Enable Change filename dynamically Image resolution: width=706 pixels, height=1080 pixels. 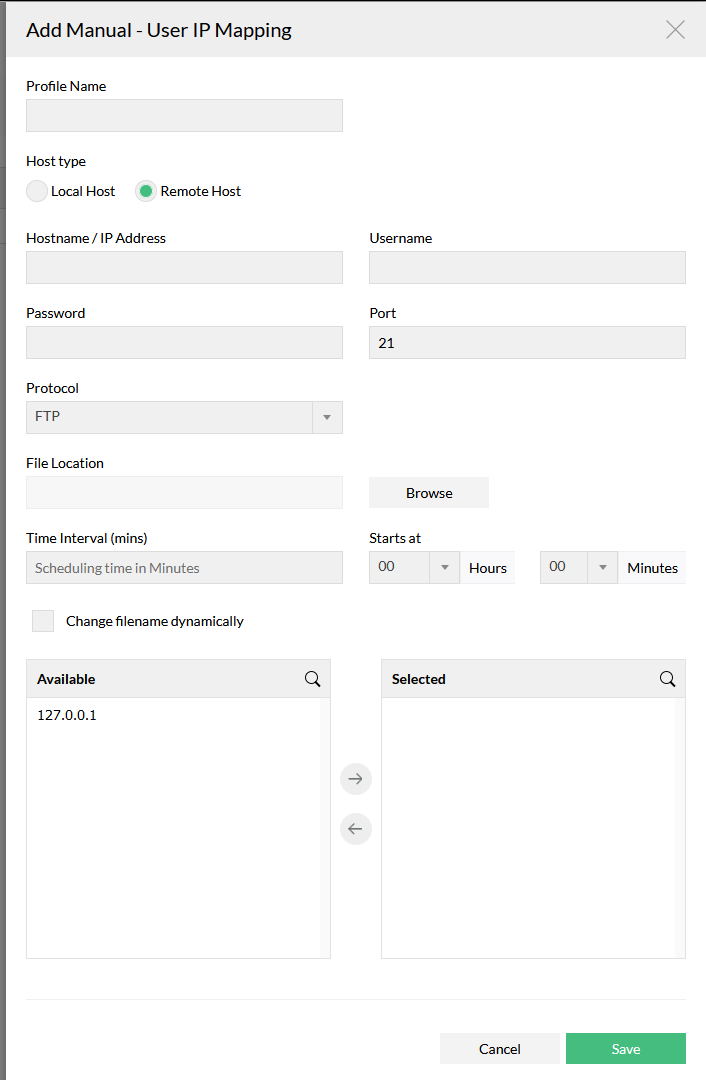[x=43, y=620]
